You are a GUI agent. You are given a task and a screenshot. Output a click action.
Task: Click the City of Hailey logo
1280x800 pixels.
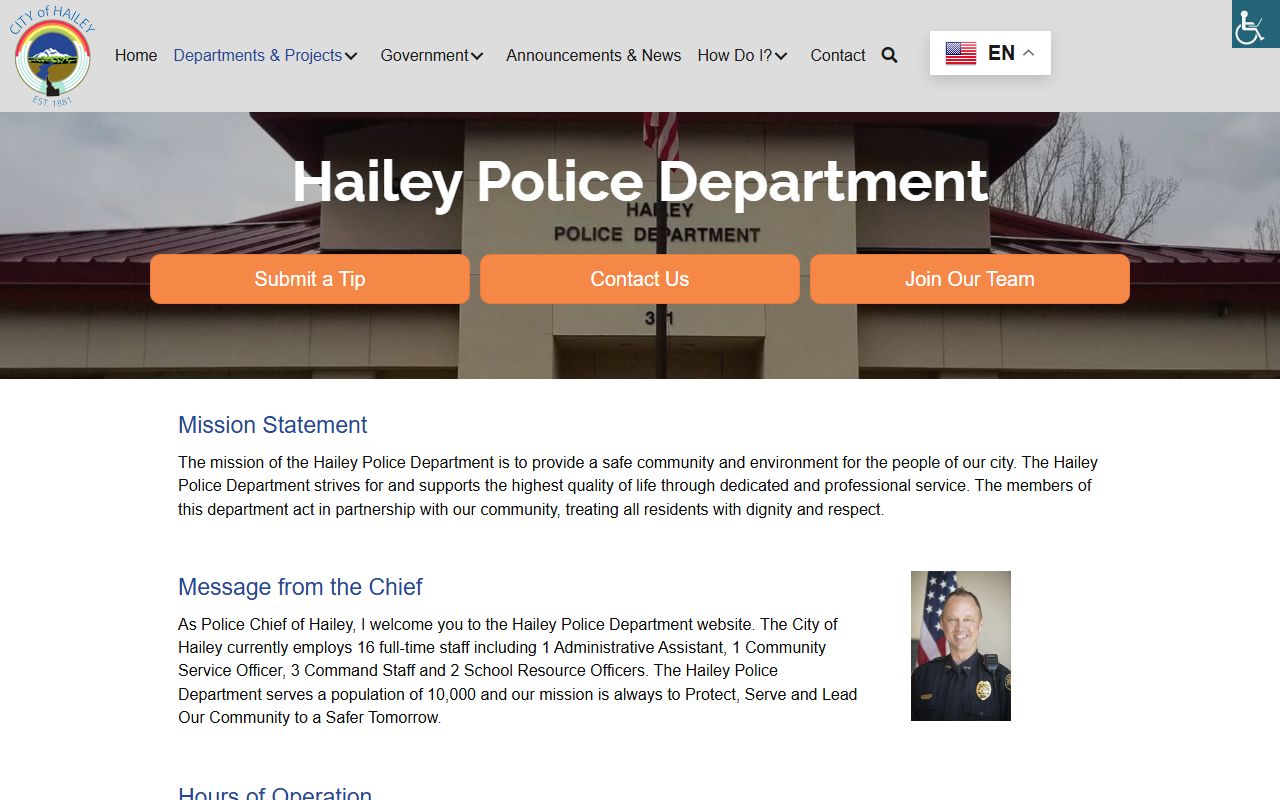[52, 56]
